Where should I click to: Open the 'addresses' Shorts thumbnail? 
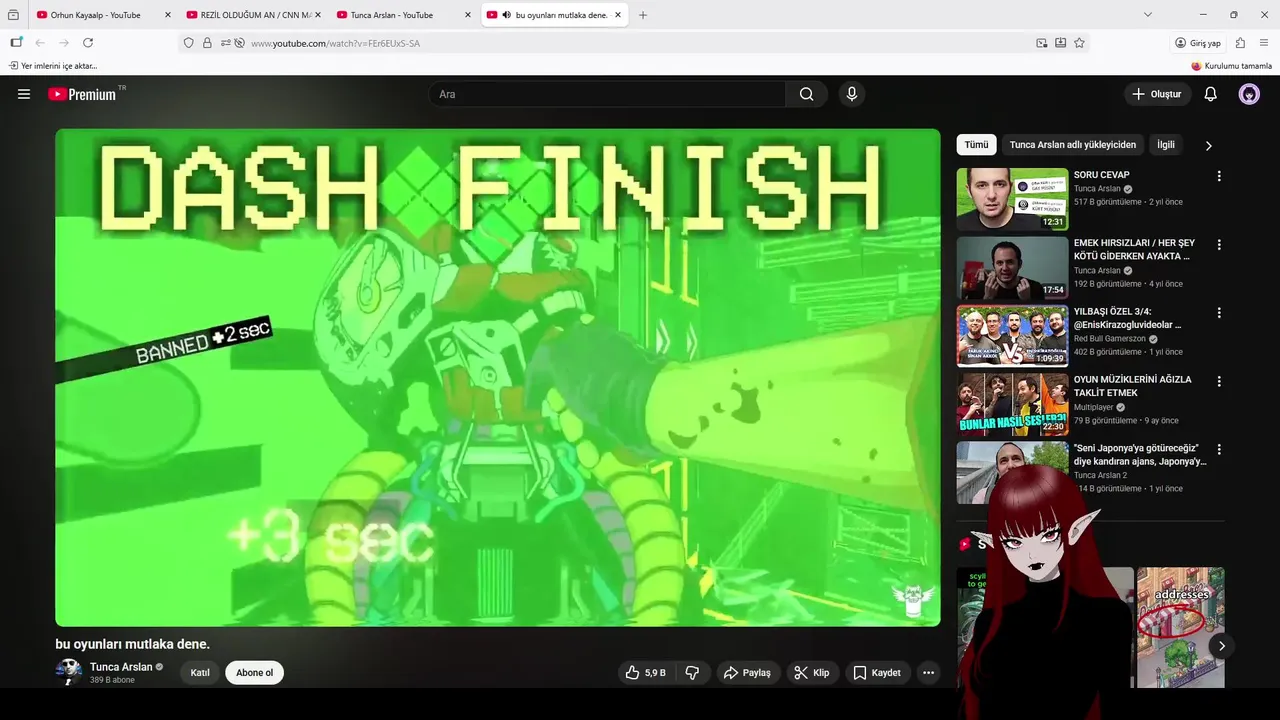pyautogui.click(x=1181, y=627)
